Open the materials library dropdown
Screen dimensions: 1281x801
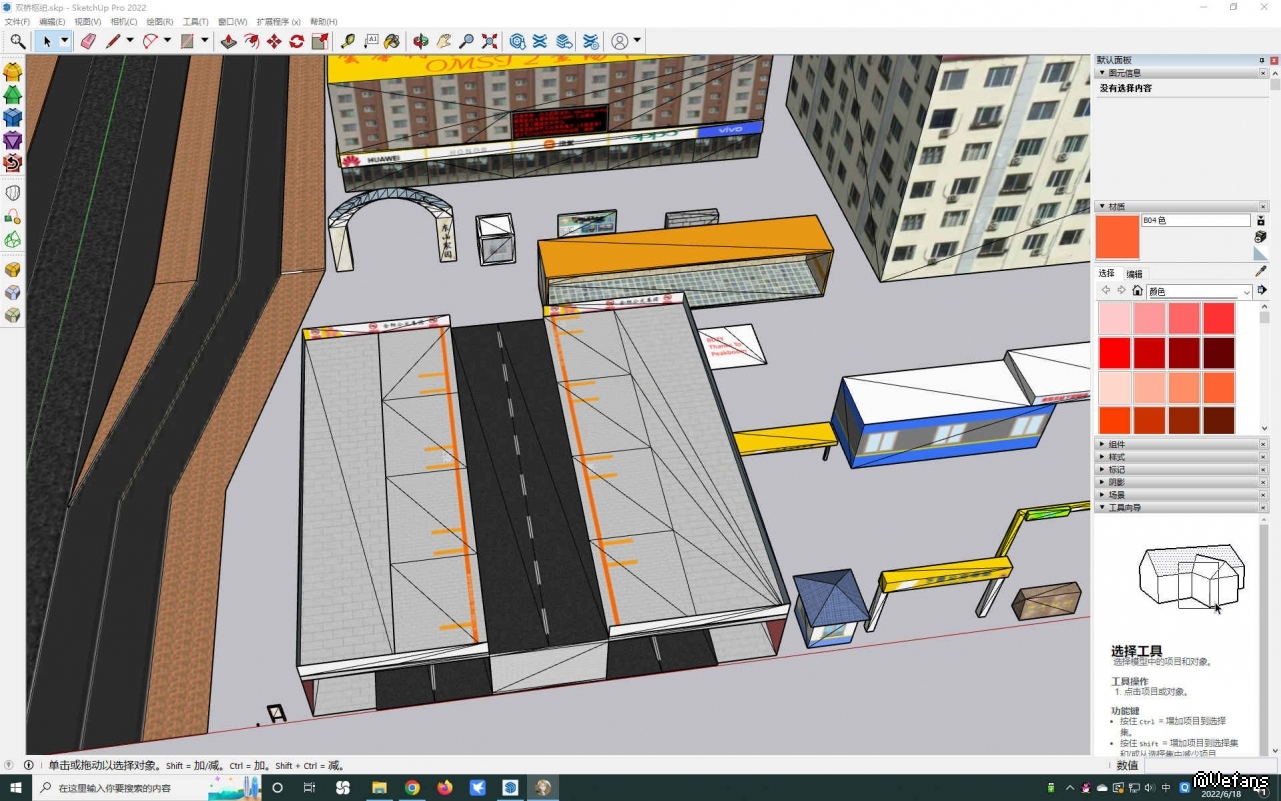(1246, 292)
